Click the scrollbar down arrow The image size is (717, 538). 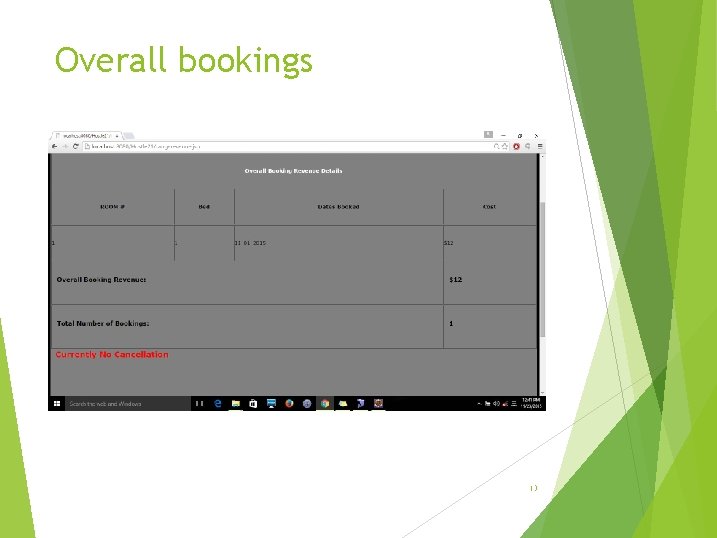[x=543, y=392]
